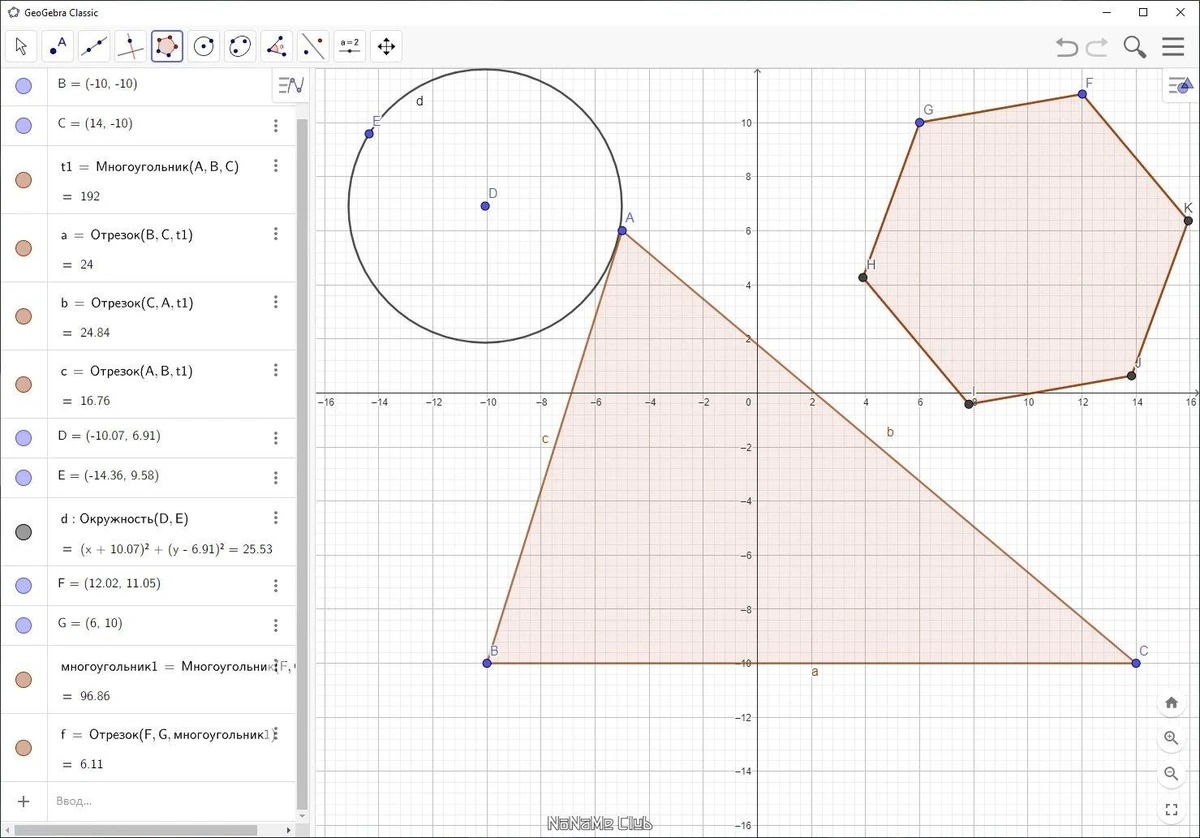This screenshot has width=1200, height=838.
Task: Zoom in on the graphics view
Action: click(1171, 738)
